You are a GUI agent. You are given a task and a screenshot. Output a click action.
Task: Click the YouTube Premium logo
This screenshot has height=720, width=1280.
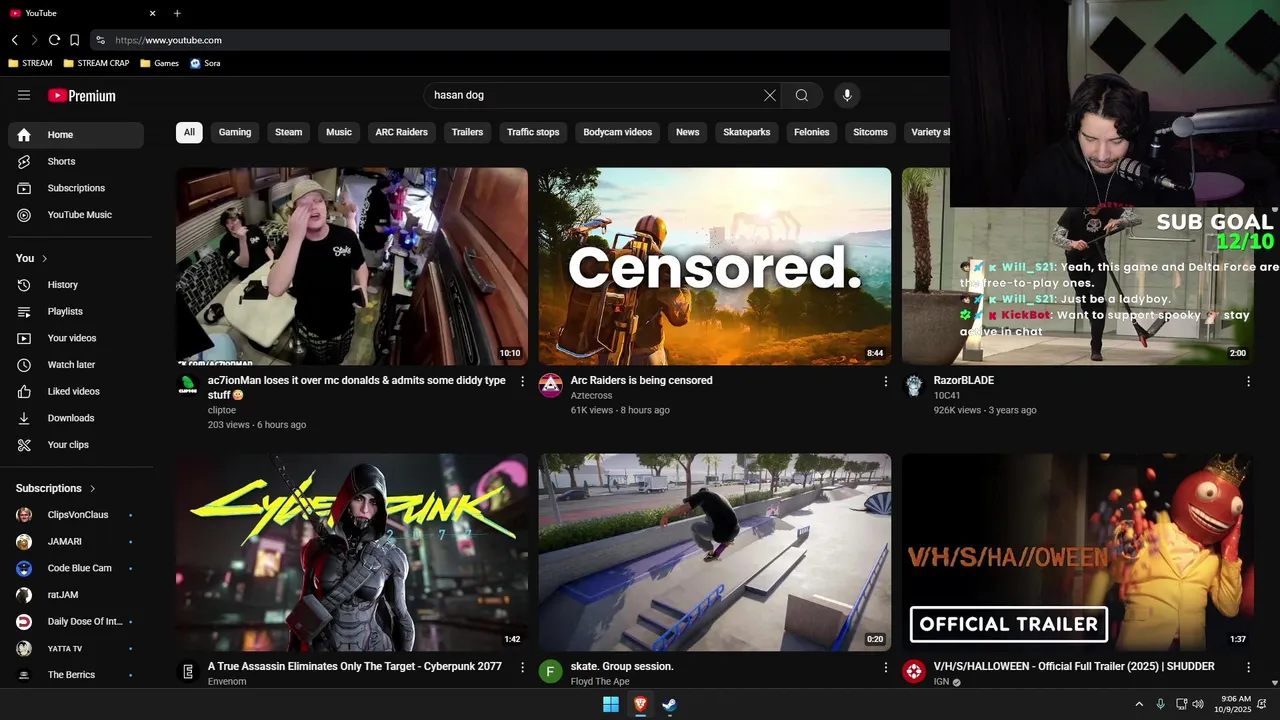pyautogui.click(x=82, y=96)
